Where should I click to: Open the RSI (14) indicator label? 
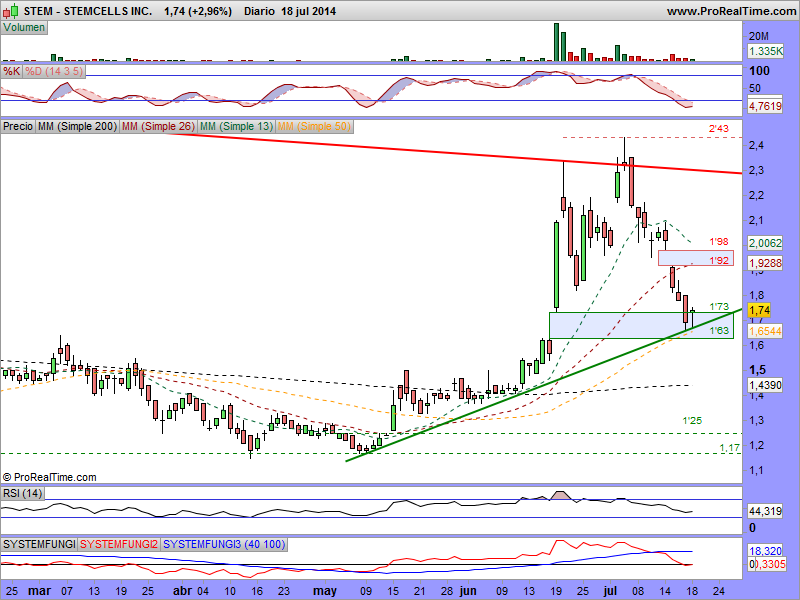pos(22,493)
